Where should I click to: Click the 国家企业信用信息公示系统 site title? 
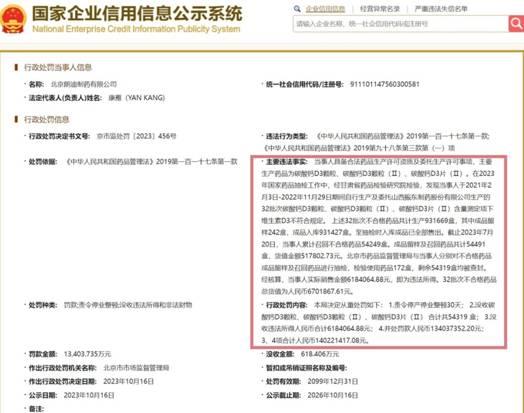(x=137, y=14)
